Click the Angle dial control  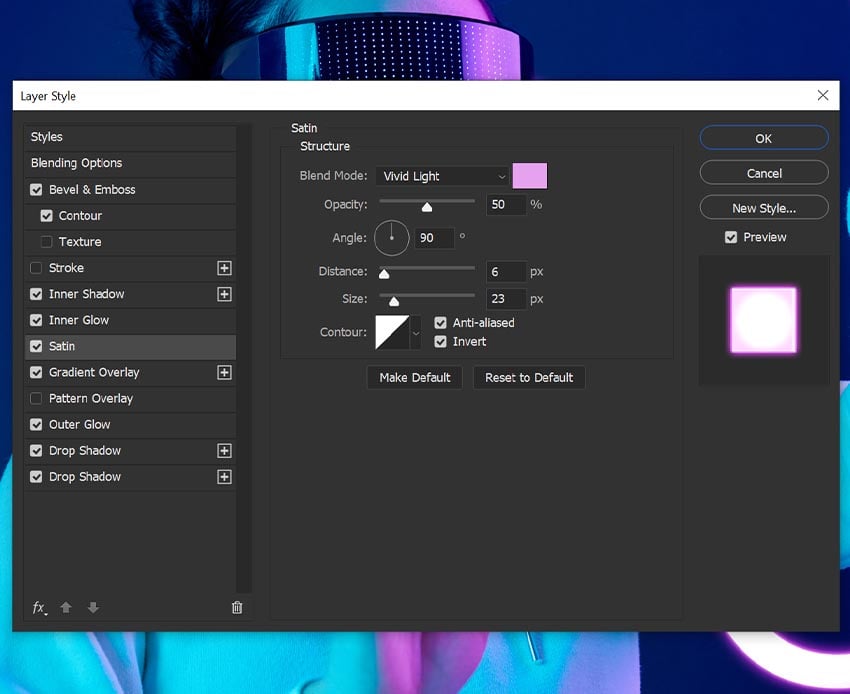391,238
